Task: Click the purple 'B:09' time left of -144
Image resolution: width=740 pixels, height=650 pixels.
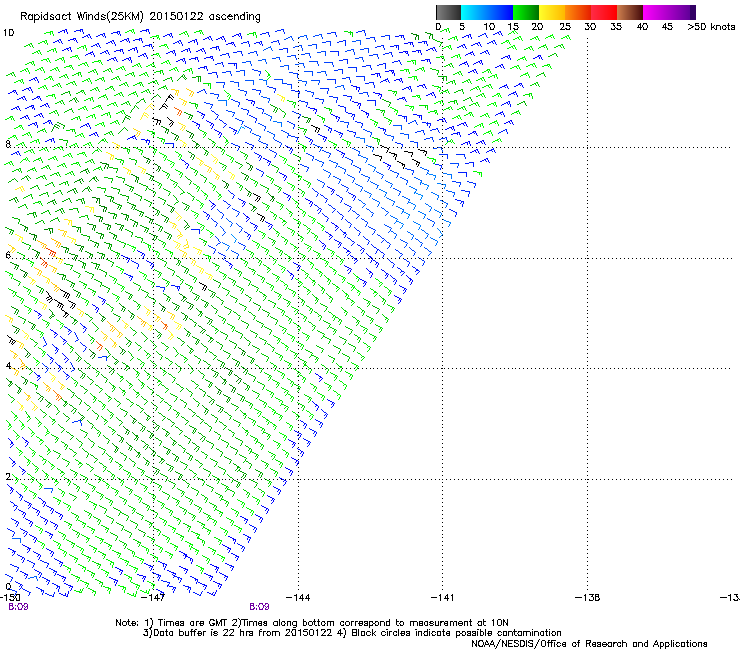Action: (x=259, y=607)
